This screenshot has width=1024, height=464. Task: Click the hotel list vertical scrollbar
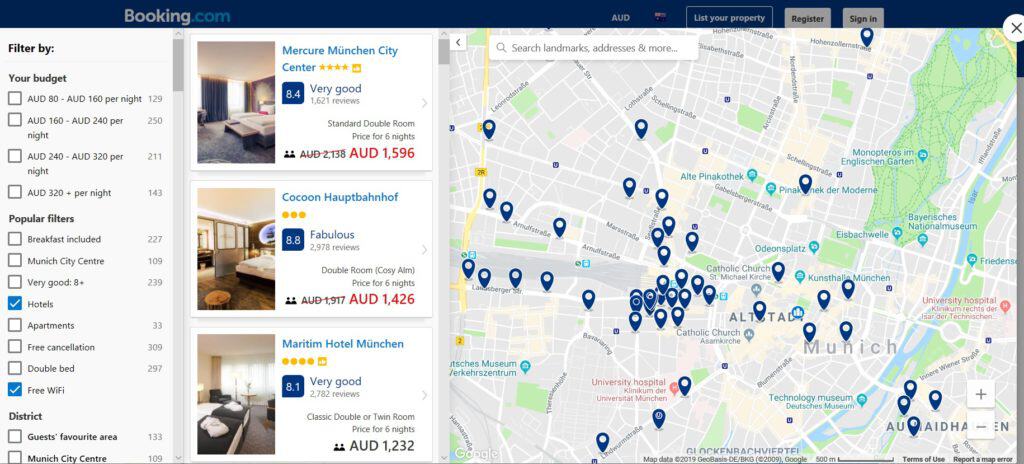point(444,52)
